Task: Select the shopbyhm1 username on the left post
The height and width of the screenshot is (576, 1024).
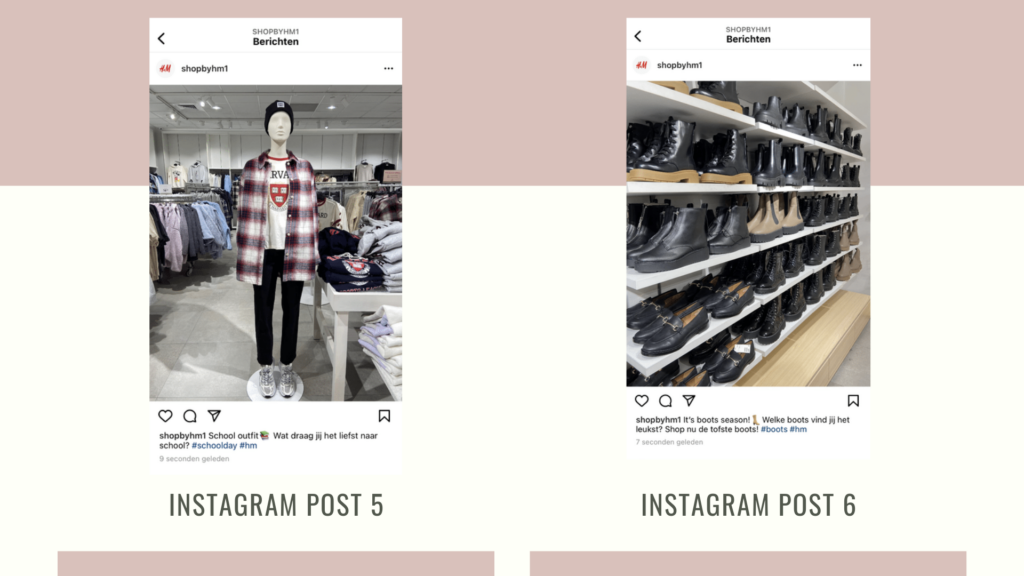Action: point(204,69)
